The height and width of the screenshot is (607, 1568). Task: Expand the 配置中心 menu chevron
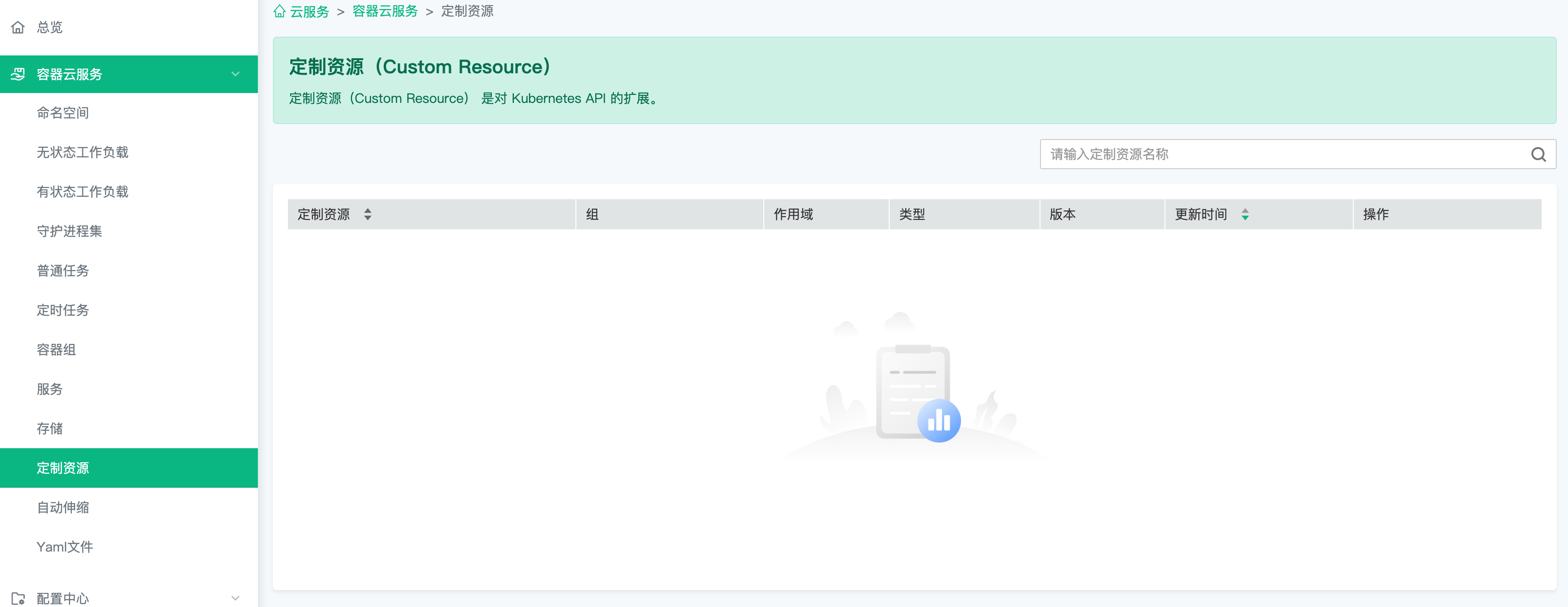[x=235, y=598]
